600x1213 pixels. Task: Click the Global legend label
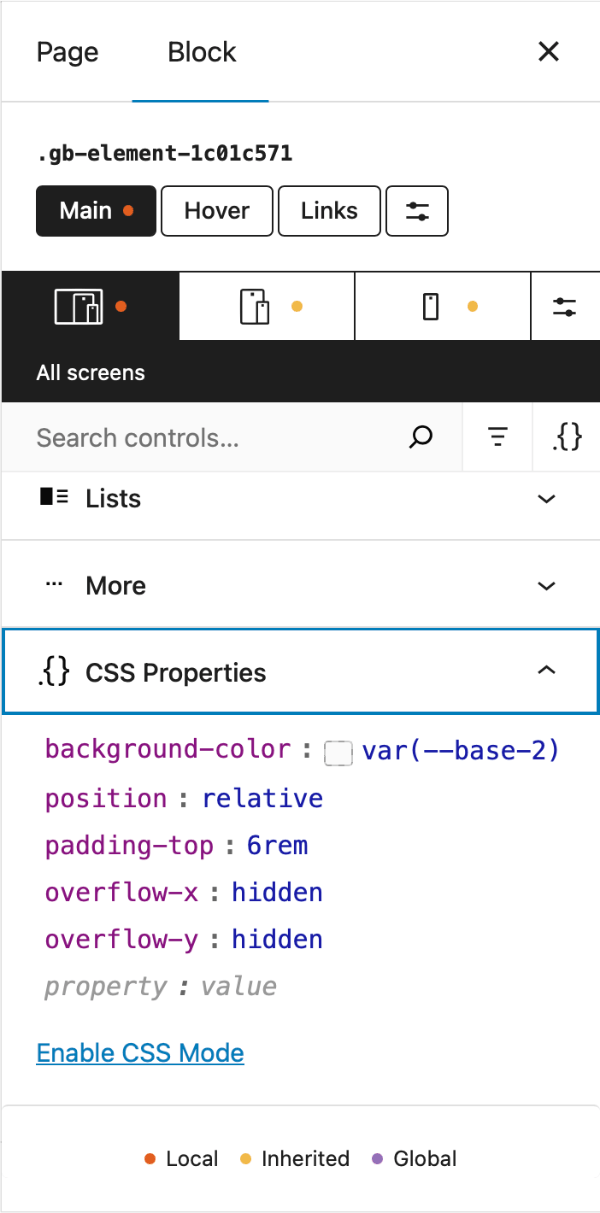tap(425, 1159)
